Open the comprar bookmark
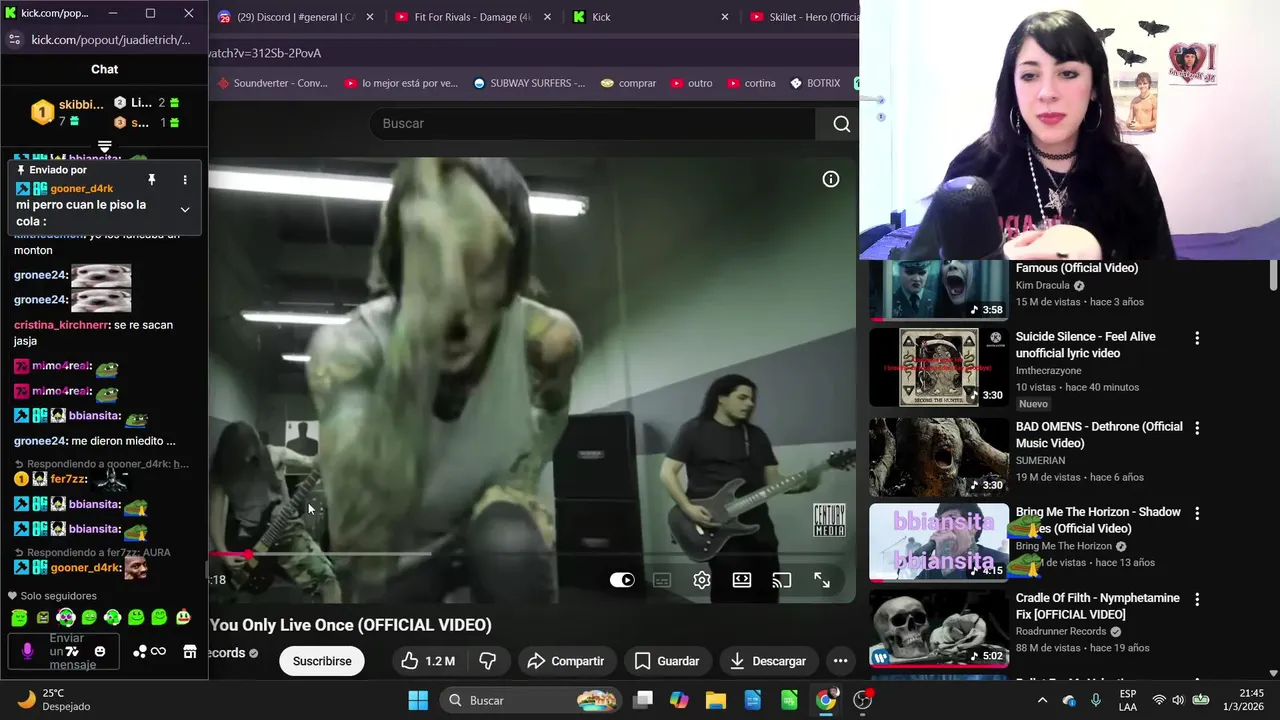Image resolution: width=1280 pixels, height=720 pixels. pos(628,83)
